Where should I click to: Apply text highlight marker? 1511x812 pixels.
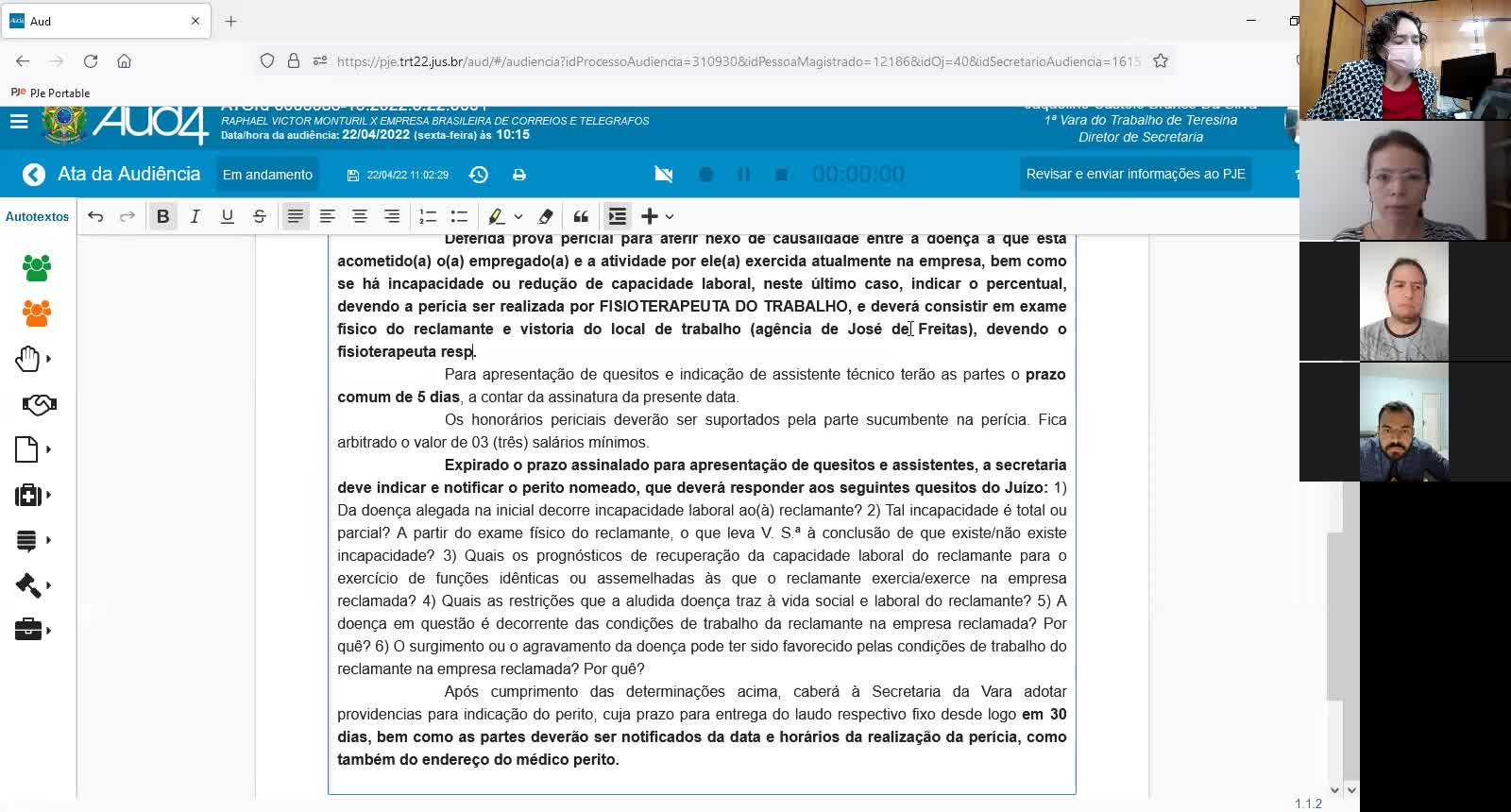pyautogui.click(x=496, y=216)
